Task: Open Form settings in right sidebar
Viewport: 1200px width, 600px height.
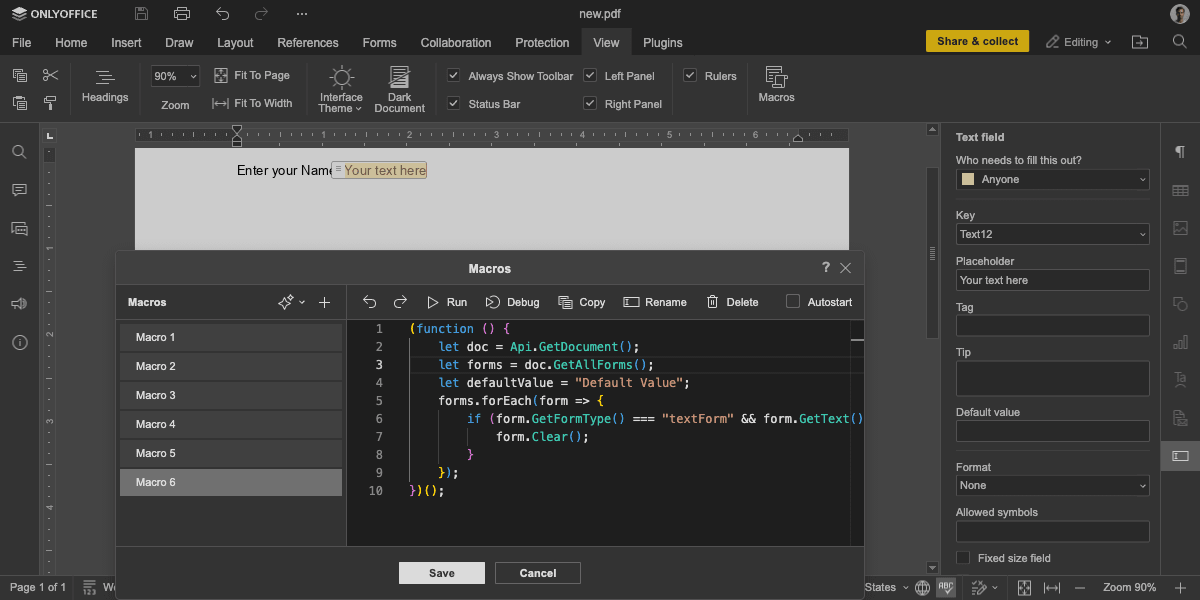Action: [1180, 456]
